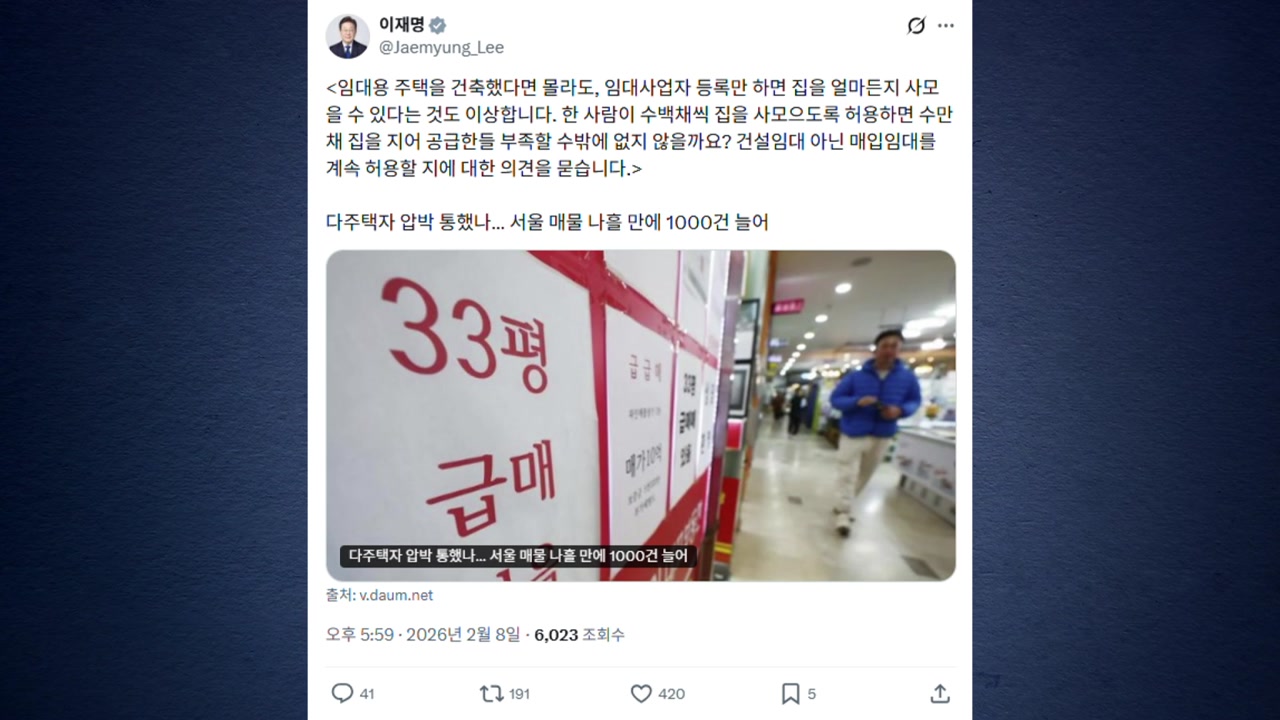The image size is (1280, 720).
Task: Like the post with the heart icon
Action: click(x=641, y=693)
